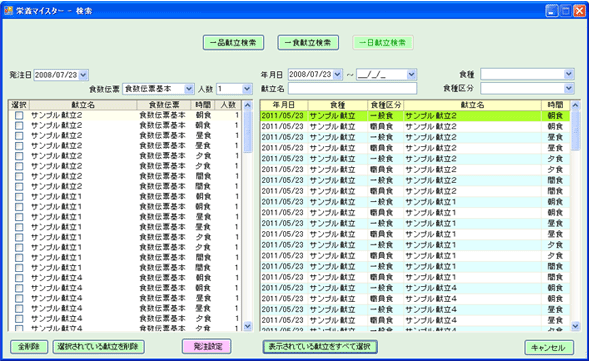Click right table scrollbar down arrow
590x361 pixels.
tap(575, 326)
